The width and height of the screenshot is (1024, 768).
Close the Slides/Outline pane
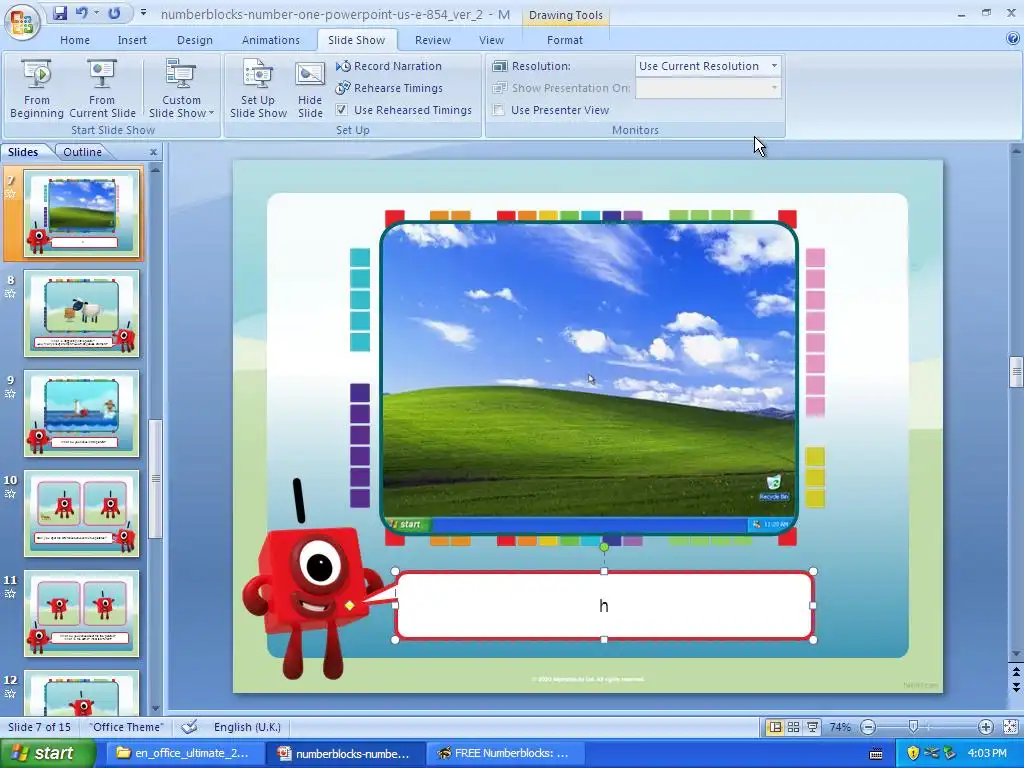tap(153, 152)
